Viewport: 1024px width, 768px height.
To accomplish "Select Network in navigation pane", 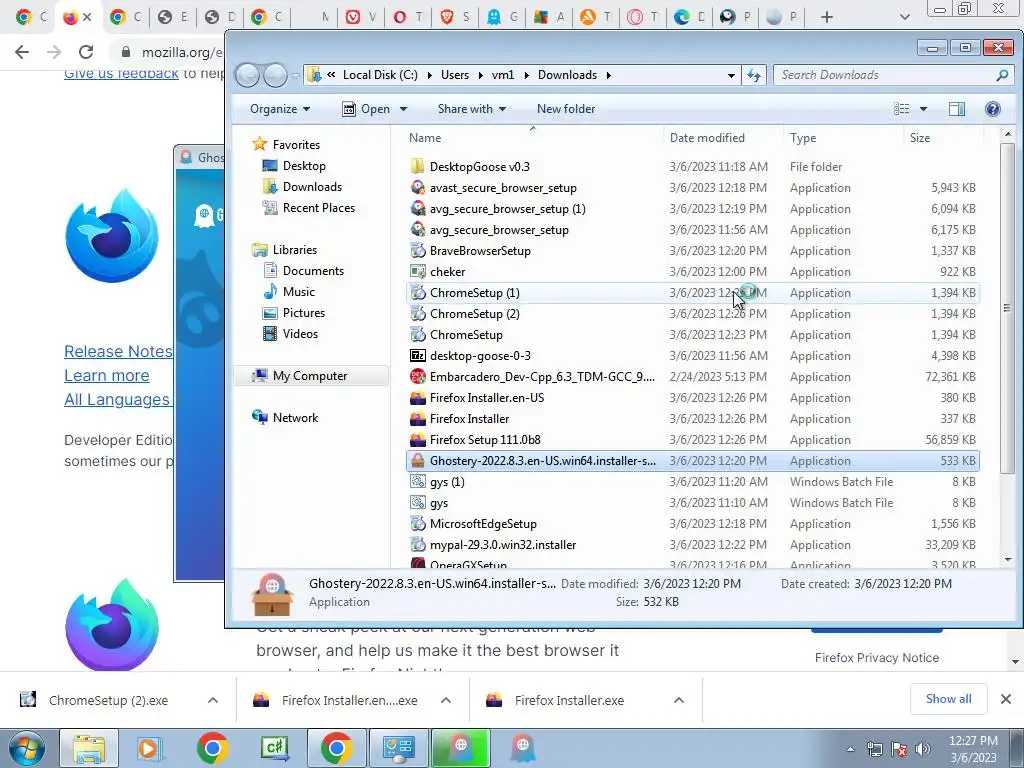I will click(295, 418).
